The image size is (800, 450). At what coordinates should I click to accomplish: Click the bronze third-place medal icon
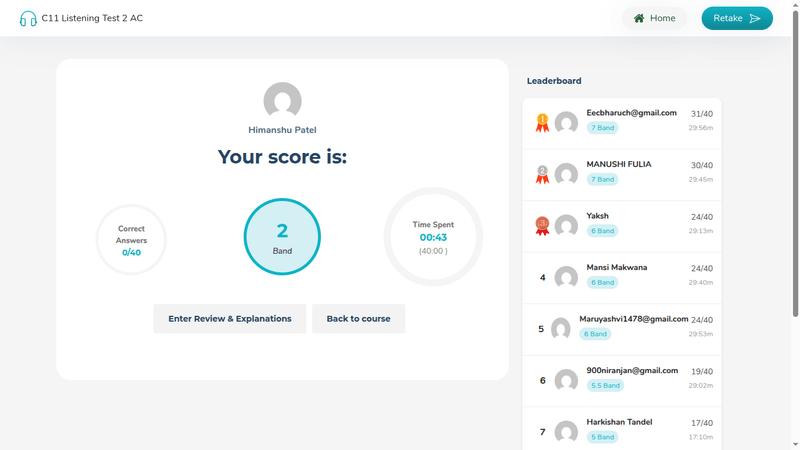[542, 226]
